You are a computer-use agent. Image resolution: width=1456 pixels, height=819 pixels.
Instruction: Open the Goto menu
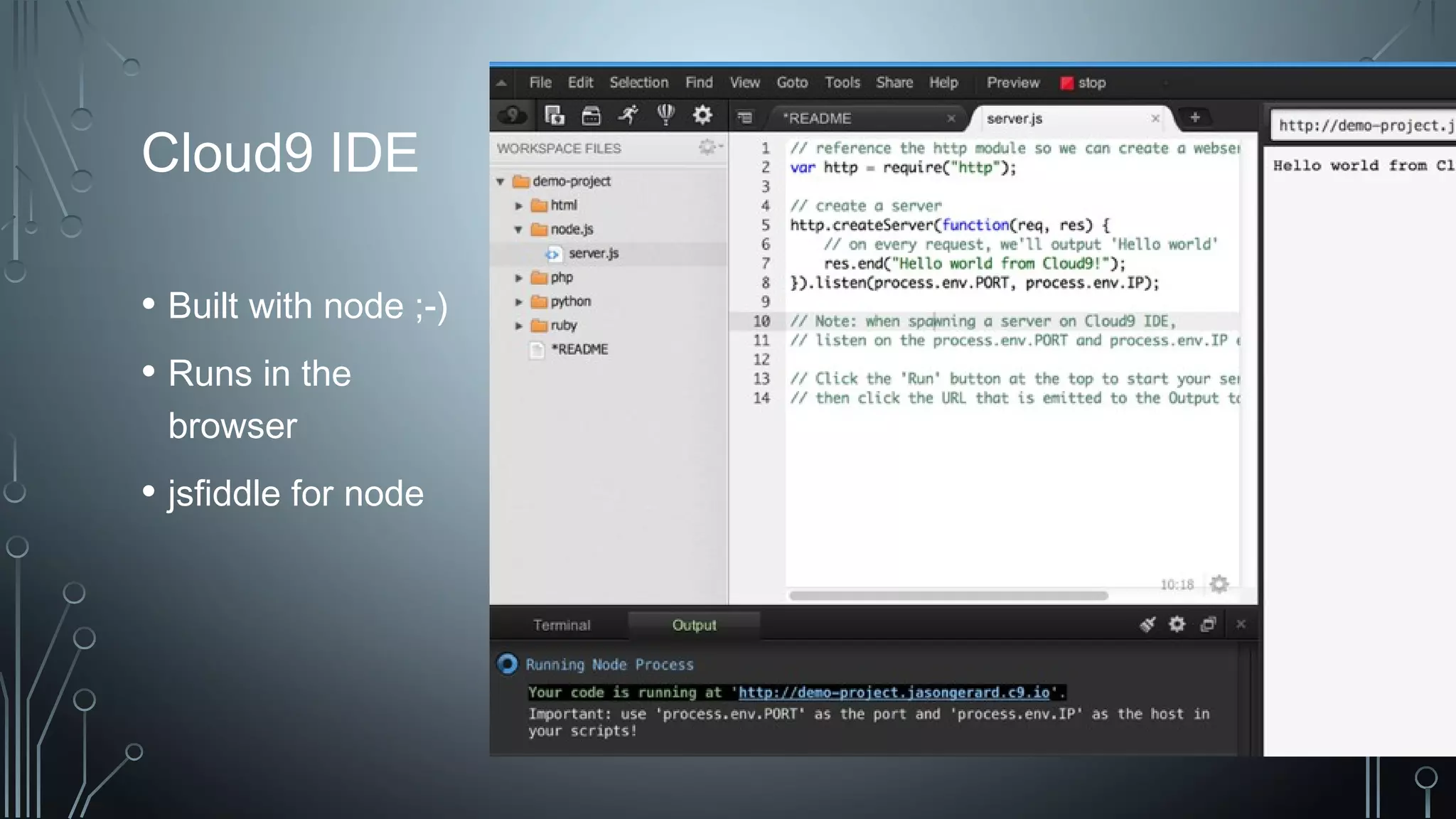coord(792,82)
